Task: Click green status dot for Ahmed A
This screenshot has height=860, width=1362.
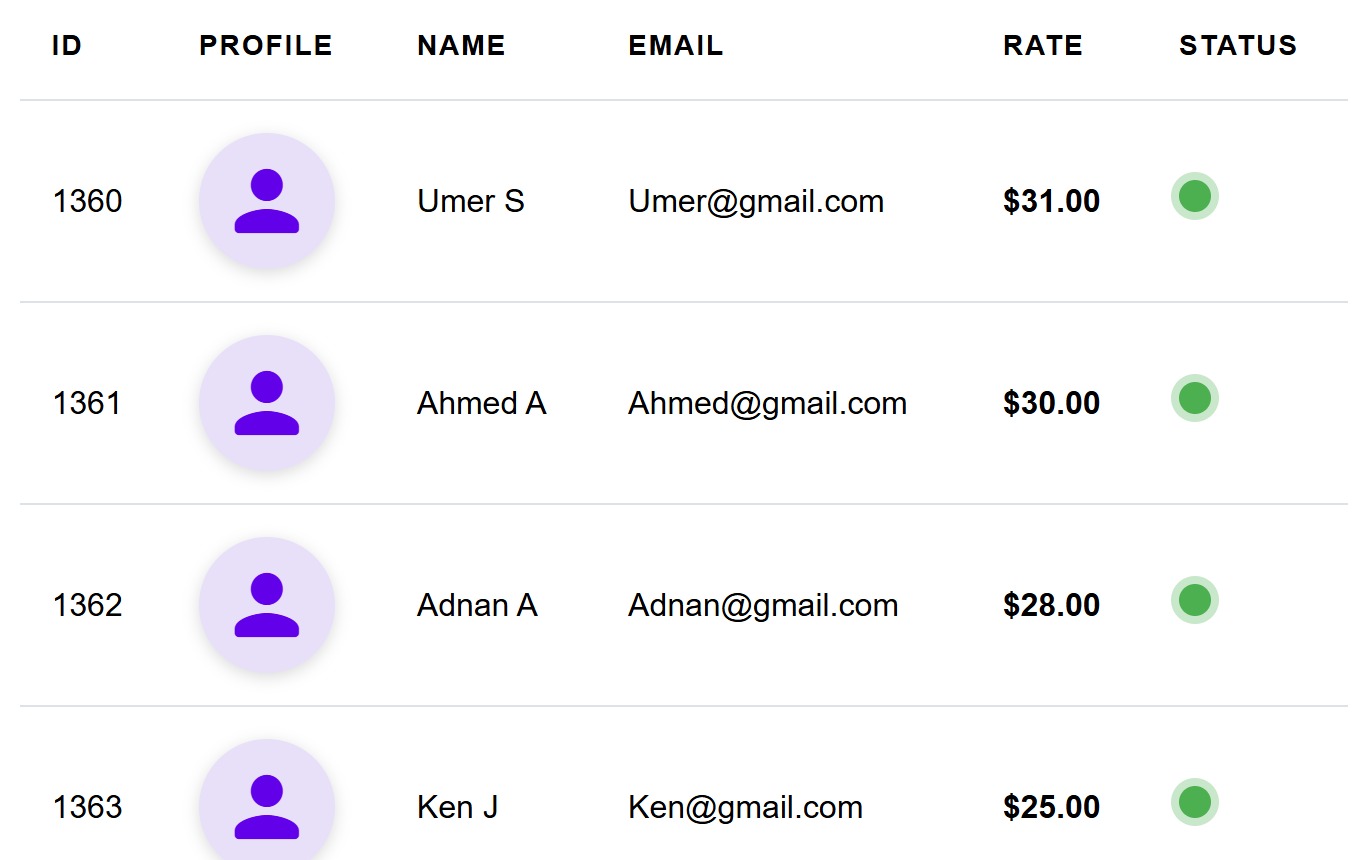Action: pyautogui.click(x=1194, y=398)
